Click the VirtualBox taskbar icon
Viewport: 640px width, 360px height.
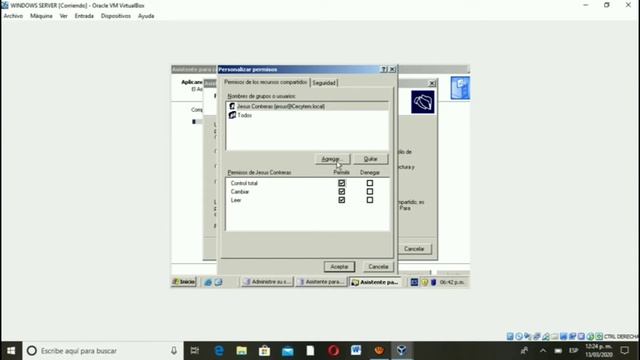[402, 351]
